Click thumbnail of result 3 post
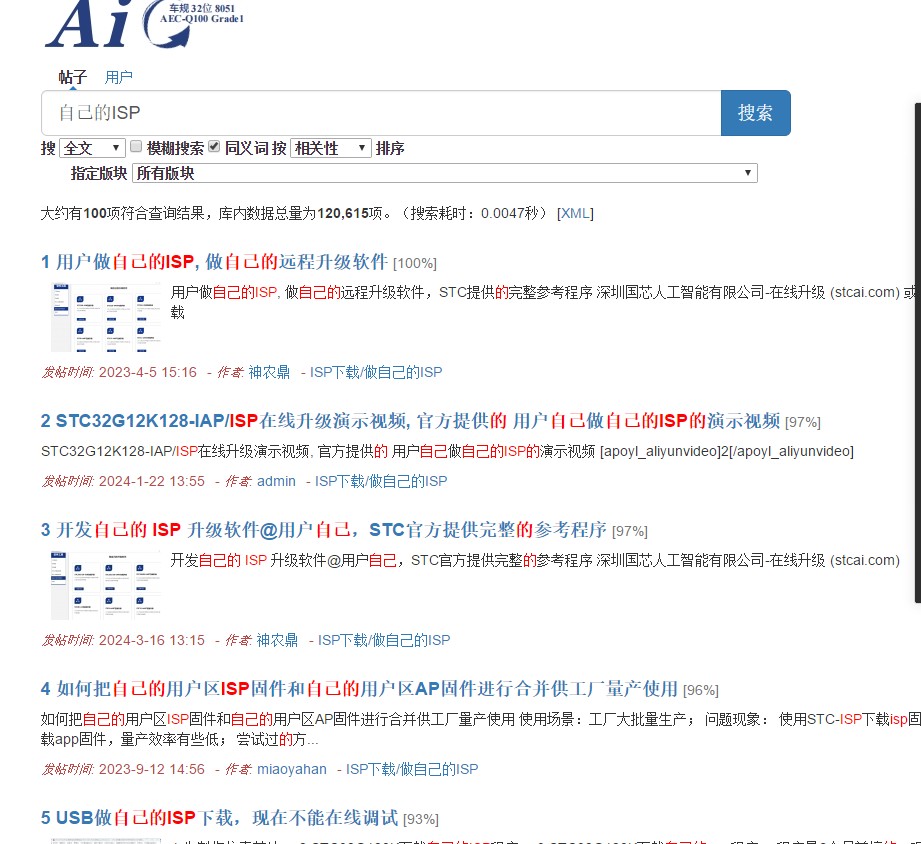The image size is (921, 844). 106,585
